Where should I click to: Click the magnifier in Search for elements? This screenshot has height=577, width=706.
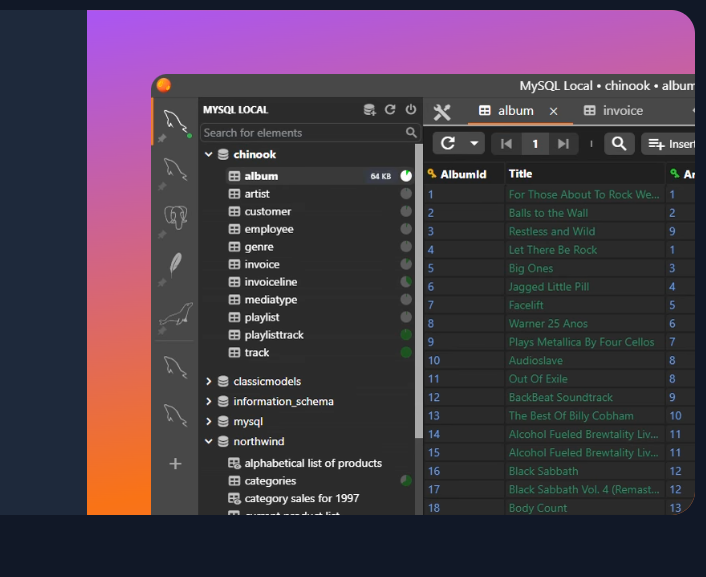[411, 132]
